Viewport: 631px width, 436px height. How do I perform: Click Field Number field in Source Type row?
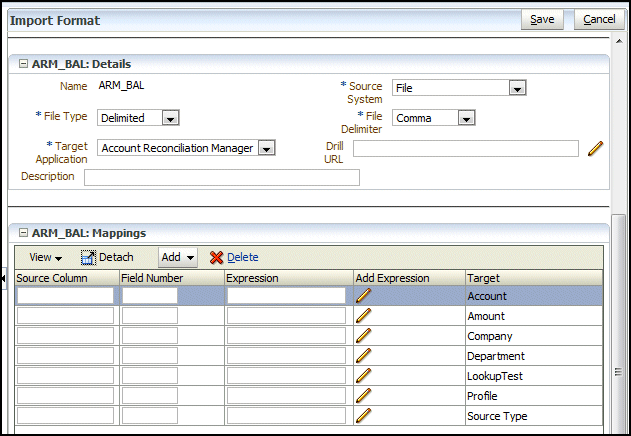[x=150, y=415]
